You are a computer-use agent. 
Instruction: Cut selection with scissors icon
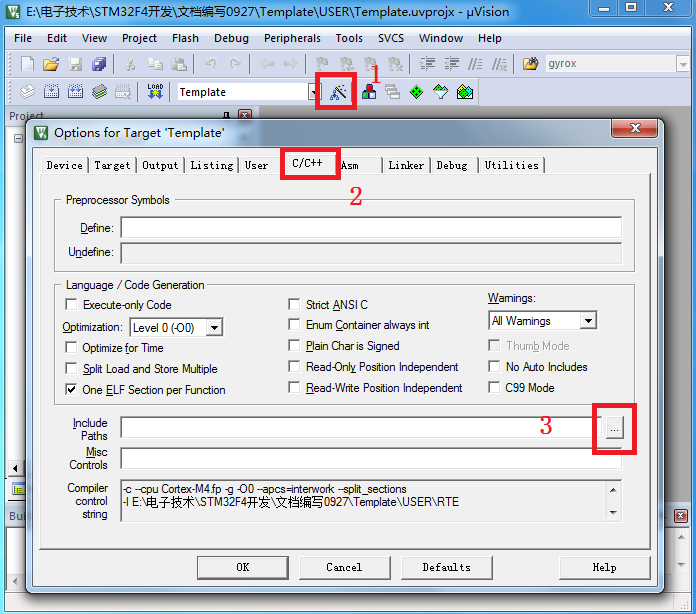[130, 64]
